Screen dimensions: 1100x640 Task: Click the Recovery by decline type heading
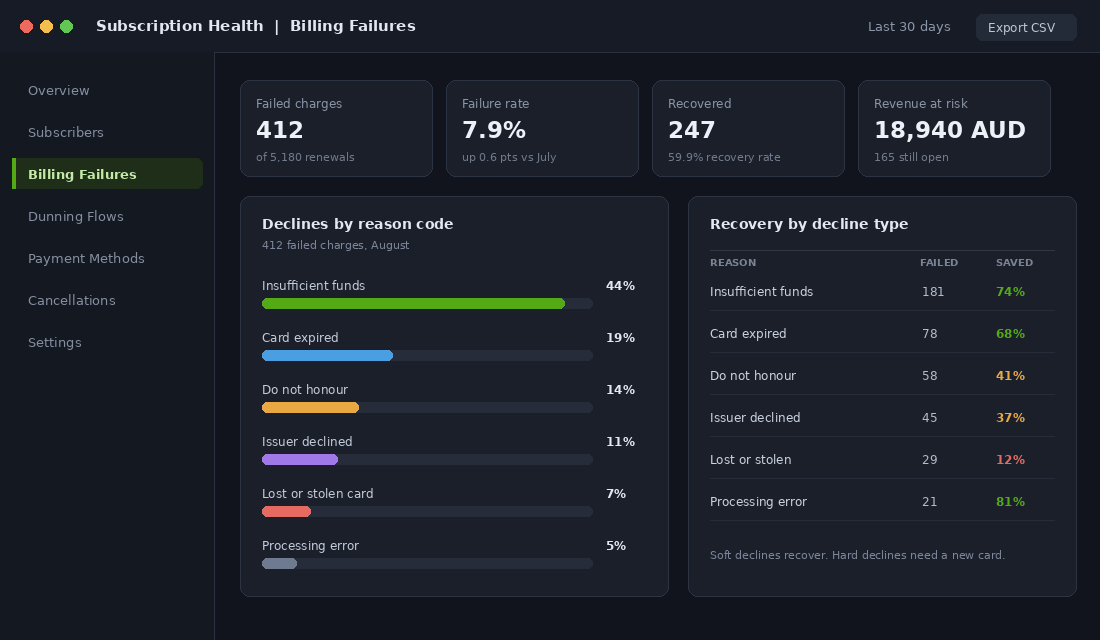click(x=809, y=224)
